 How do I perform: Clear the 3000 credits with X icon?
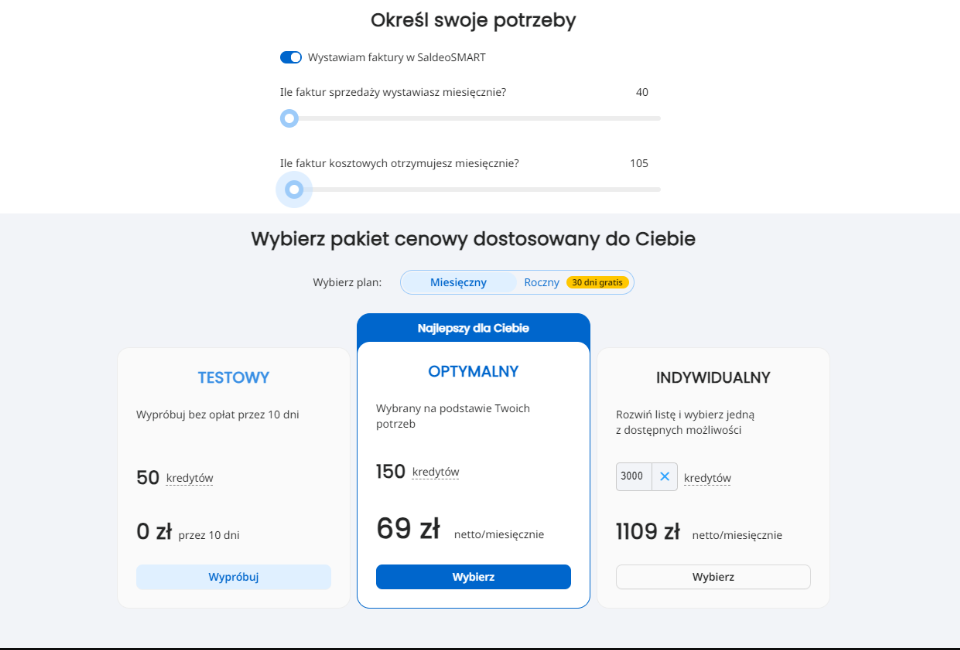pos(664,476)
